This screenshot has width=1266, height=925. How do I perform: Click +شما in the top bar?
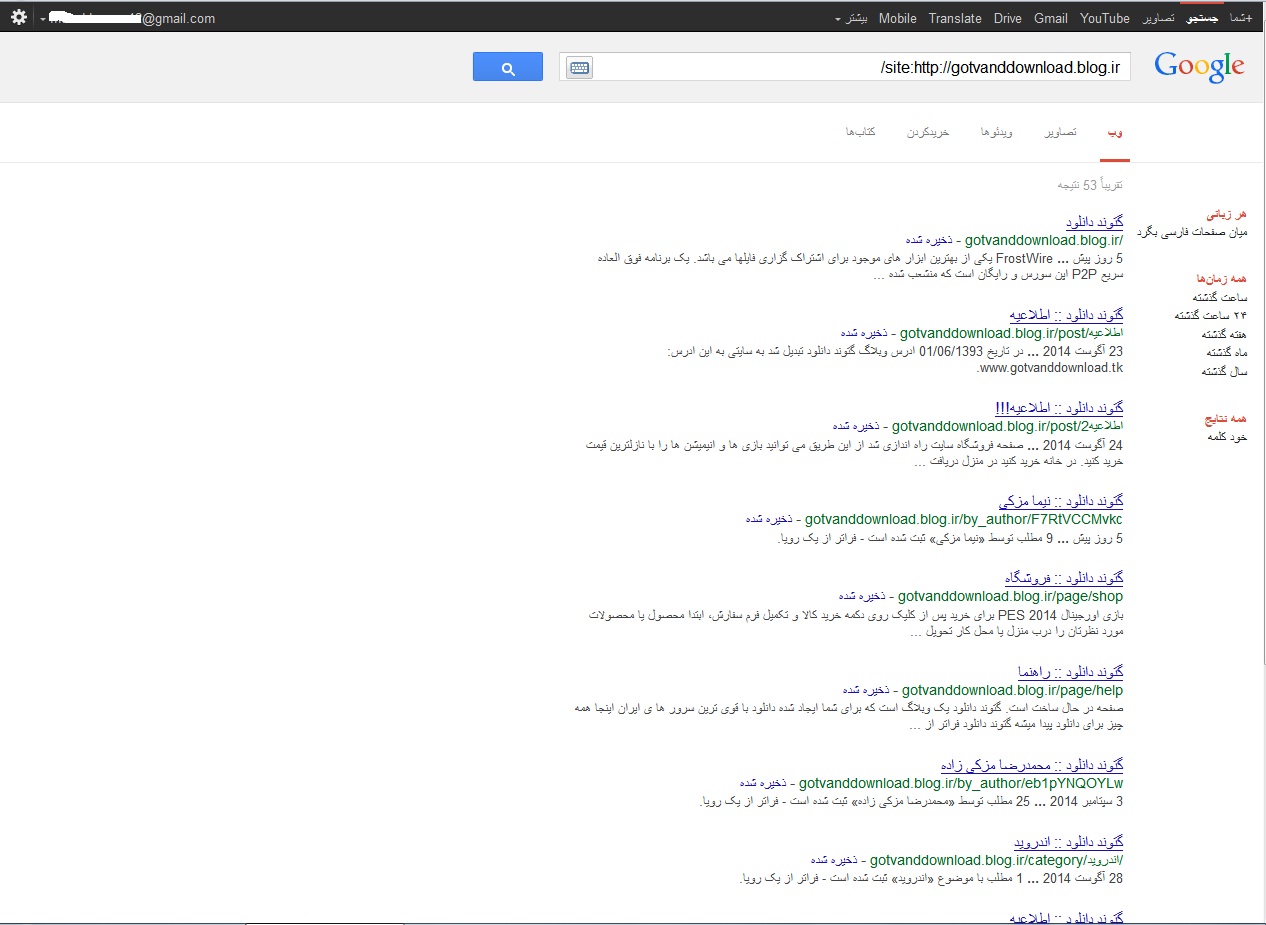(1241, 18)
